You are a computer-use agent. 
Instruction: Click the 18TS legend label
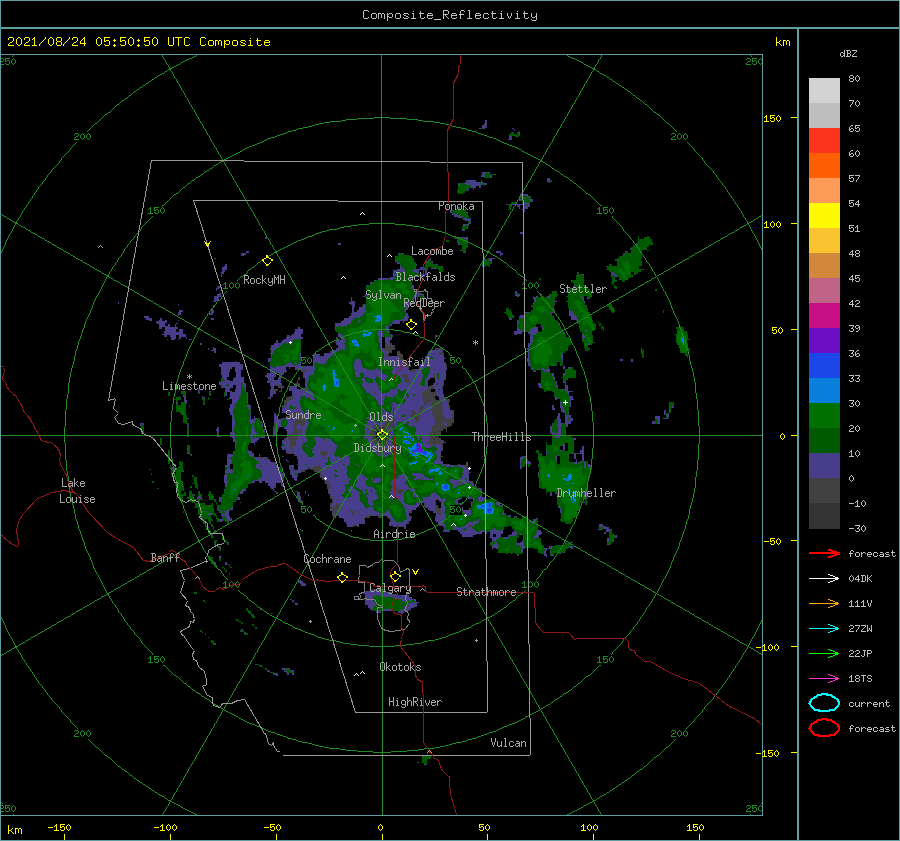click(x=860, y=679)
